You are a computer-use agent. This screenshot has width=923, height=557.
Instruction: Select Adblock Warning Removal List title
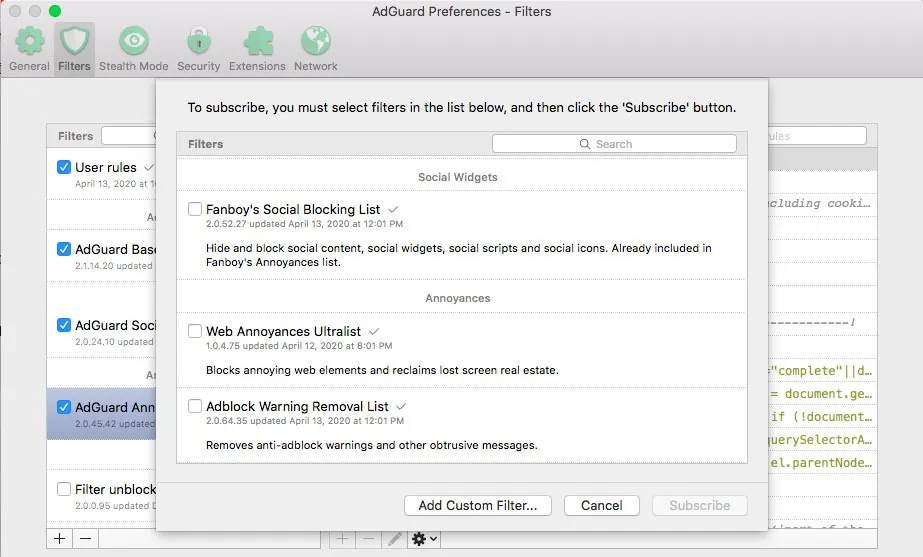297,406
